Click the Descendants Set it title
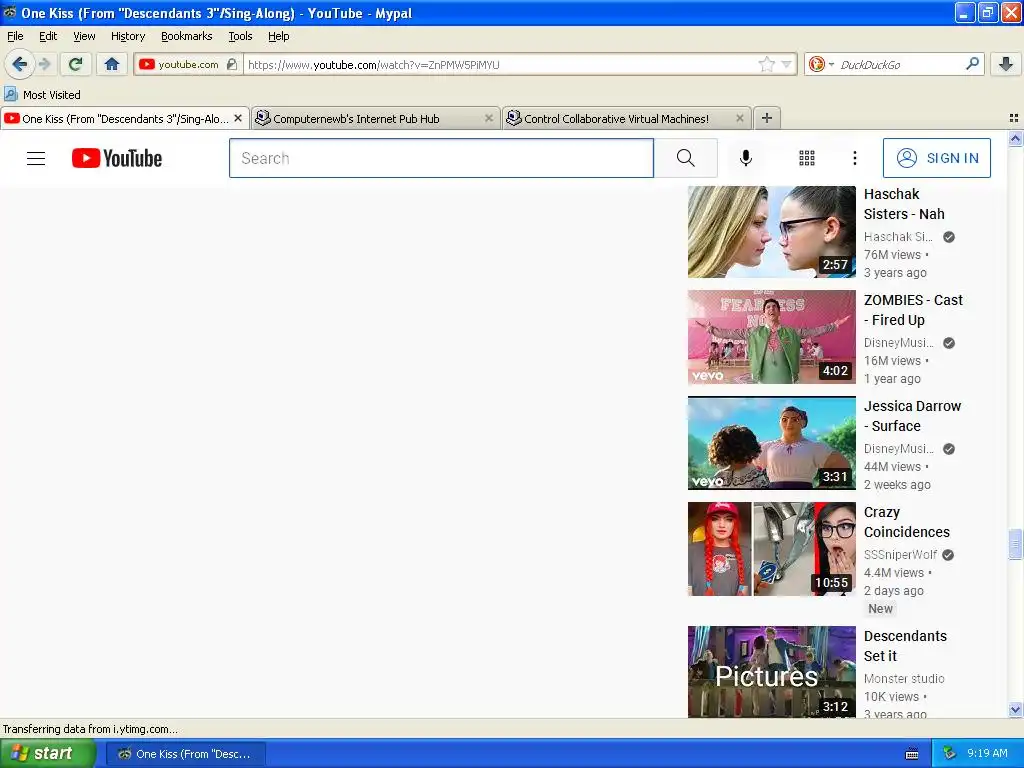The image size is (1024, 768). [905, 646]
